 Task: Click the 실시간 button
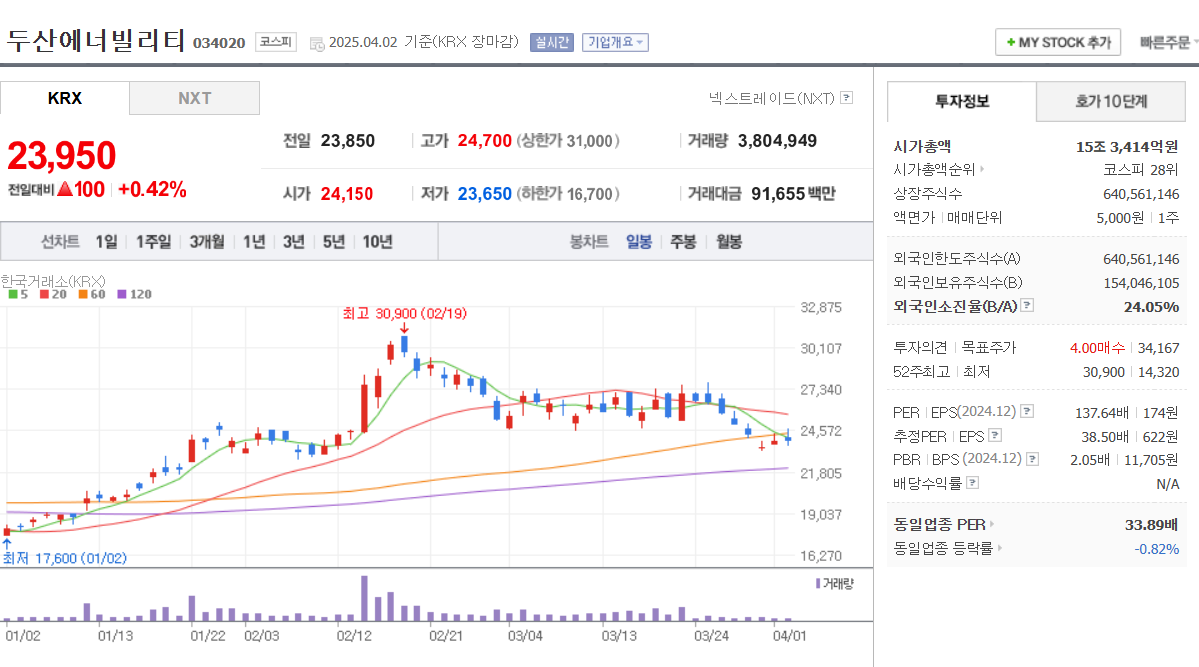pyautogui.click(x=551, y=42)
